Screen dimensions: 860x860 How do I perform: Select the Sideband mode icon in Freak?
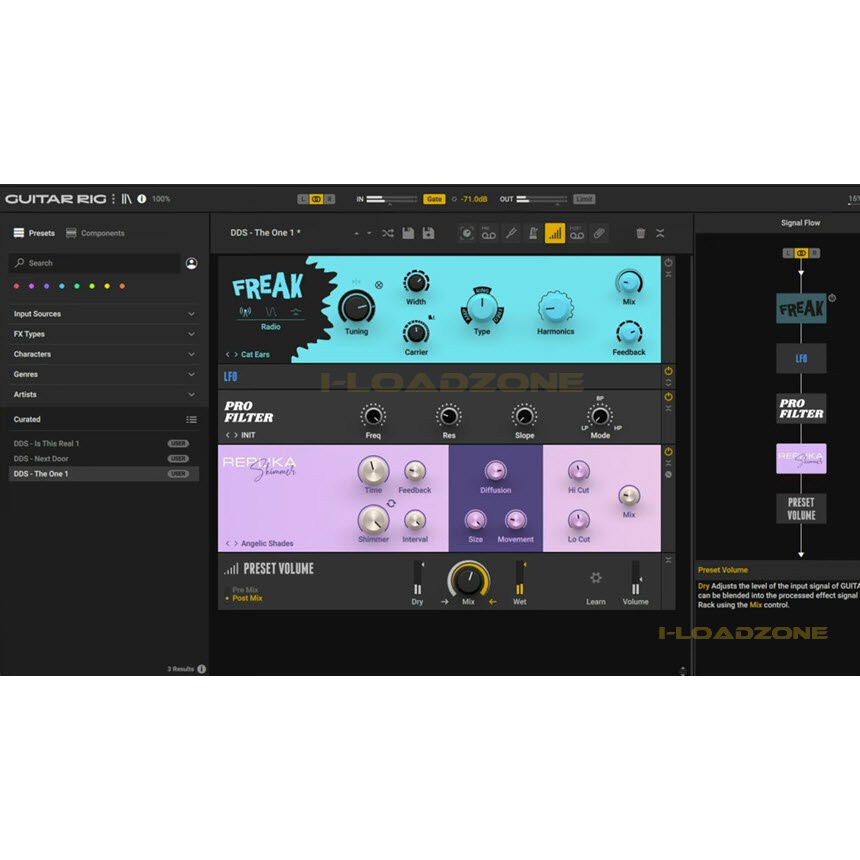tap(296, 312)
